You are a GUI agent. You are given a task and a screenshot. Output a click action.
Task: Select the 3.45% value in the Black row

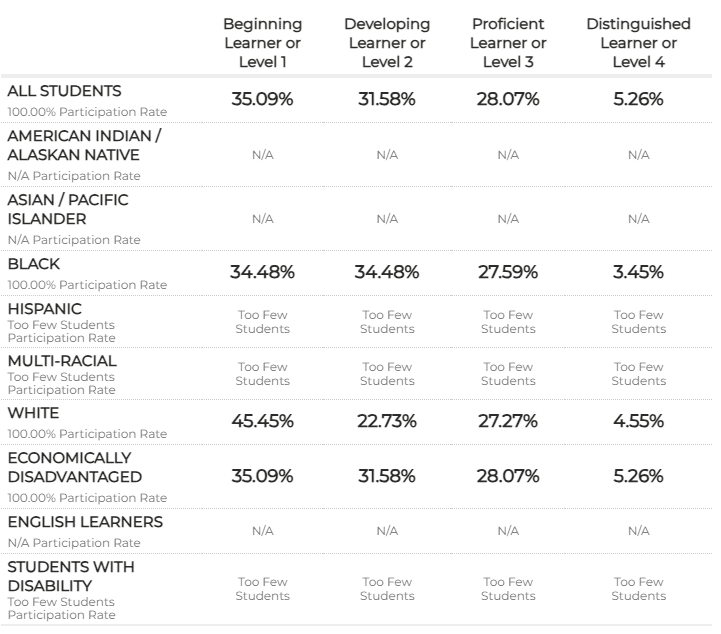tap(638, 272)
